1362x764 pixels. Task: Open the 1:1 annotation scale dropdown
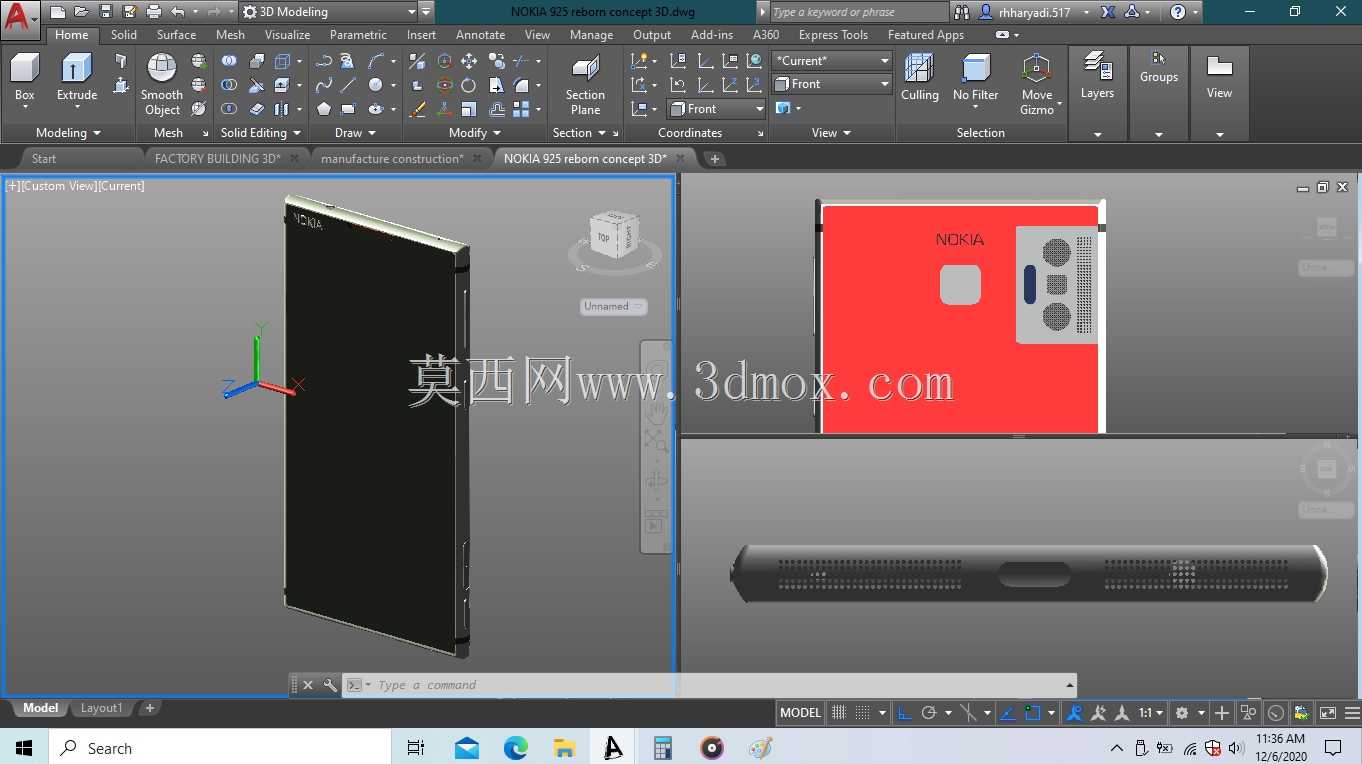[x=1152, y=713]
